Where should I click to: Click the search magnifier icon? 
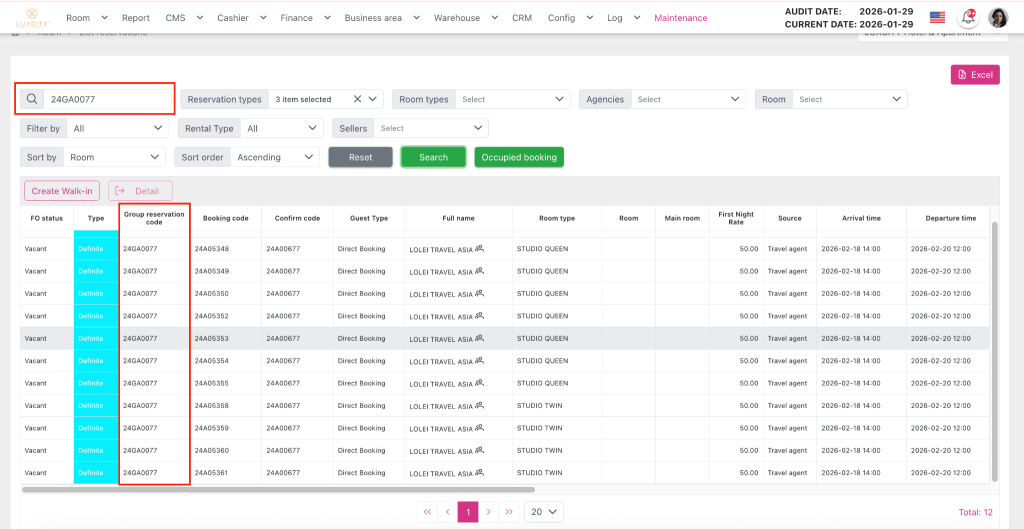[x=32, y=99]
